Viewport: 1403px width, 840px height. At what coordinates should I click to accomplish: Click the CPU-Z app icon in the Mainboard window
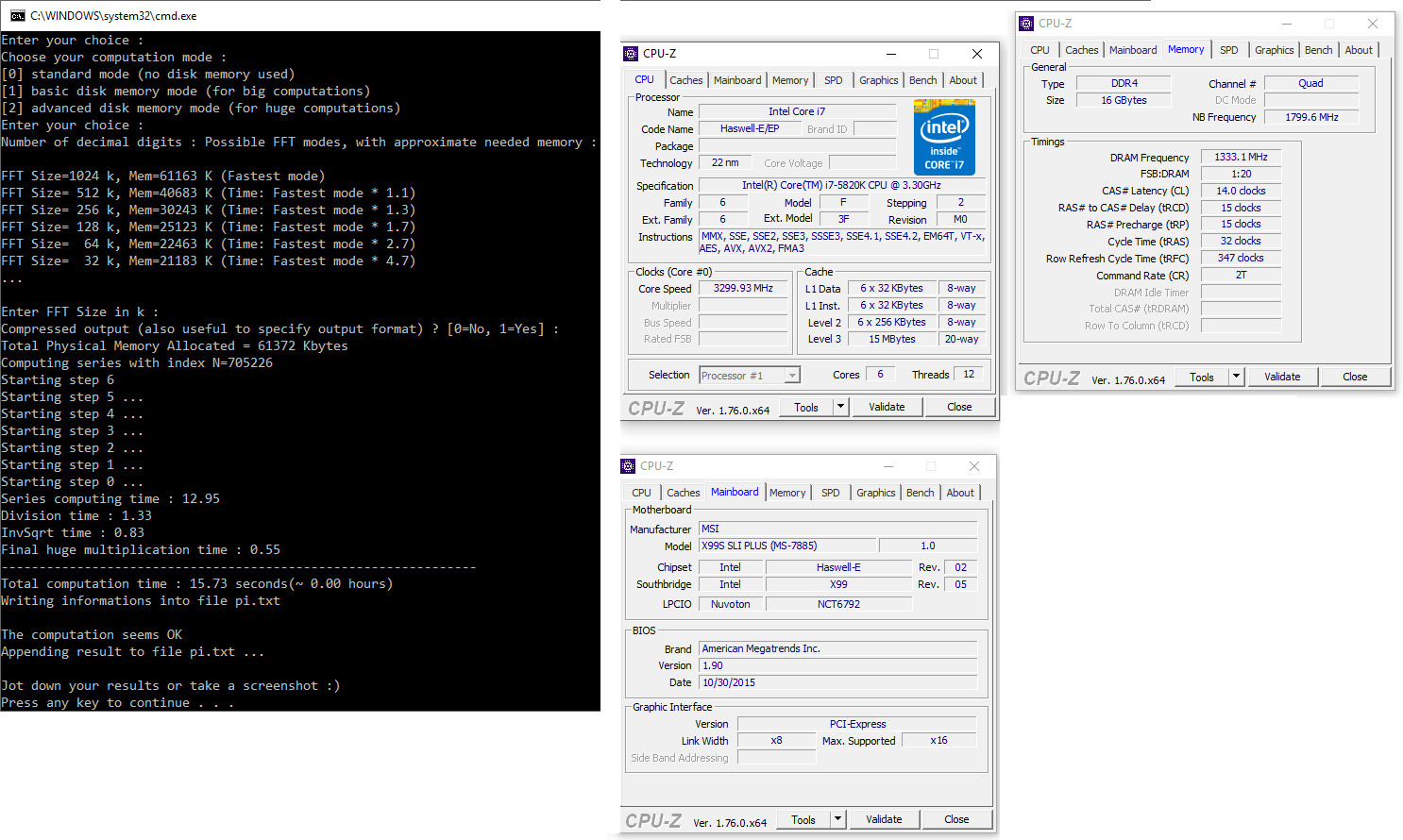(628, 466)
